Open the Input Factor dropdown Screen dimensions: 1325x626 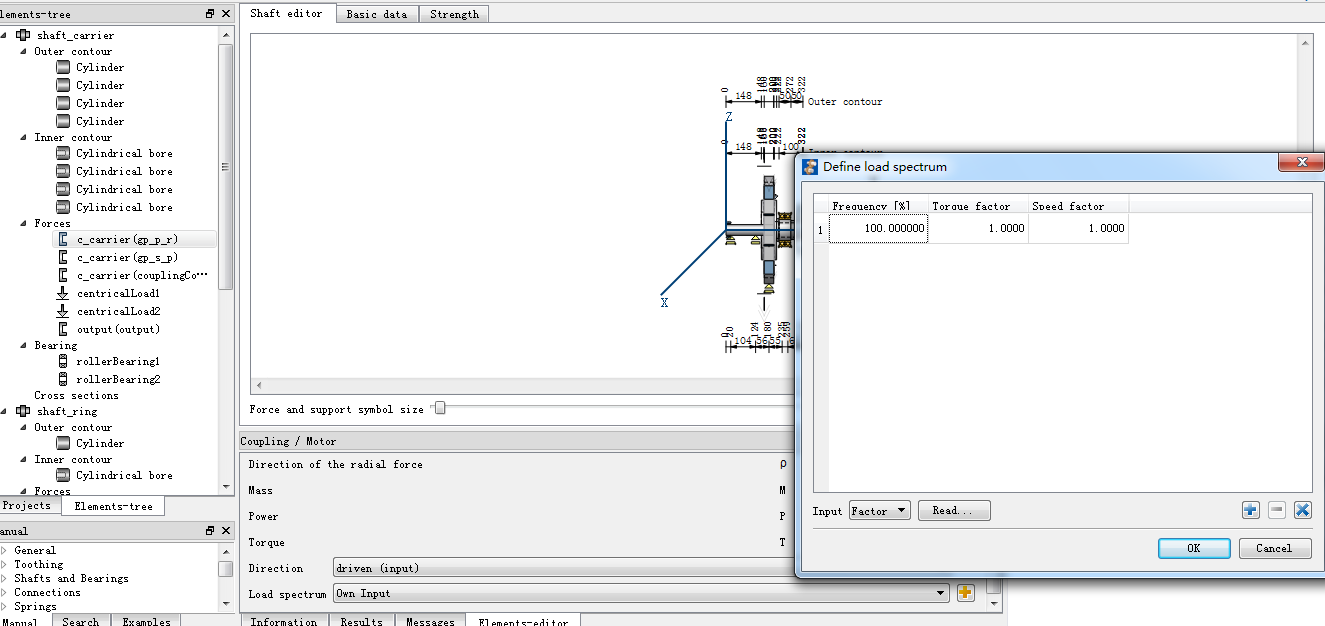coord(879,510)
